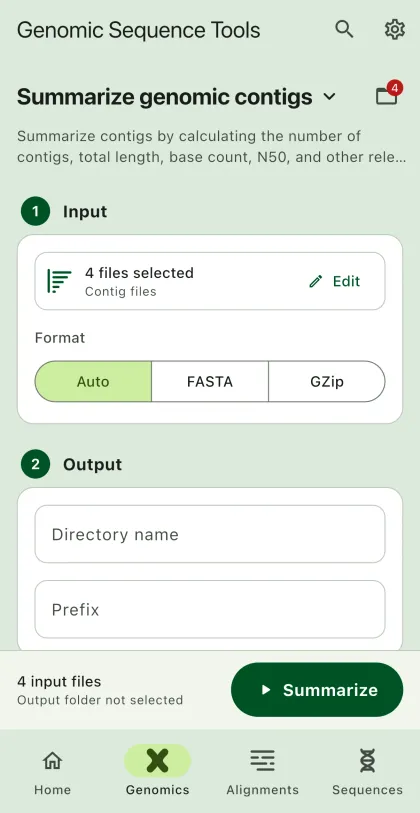Click the '4 input files' status text
The height and width of the screenshot is (813, 420).
click(59, 681)
